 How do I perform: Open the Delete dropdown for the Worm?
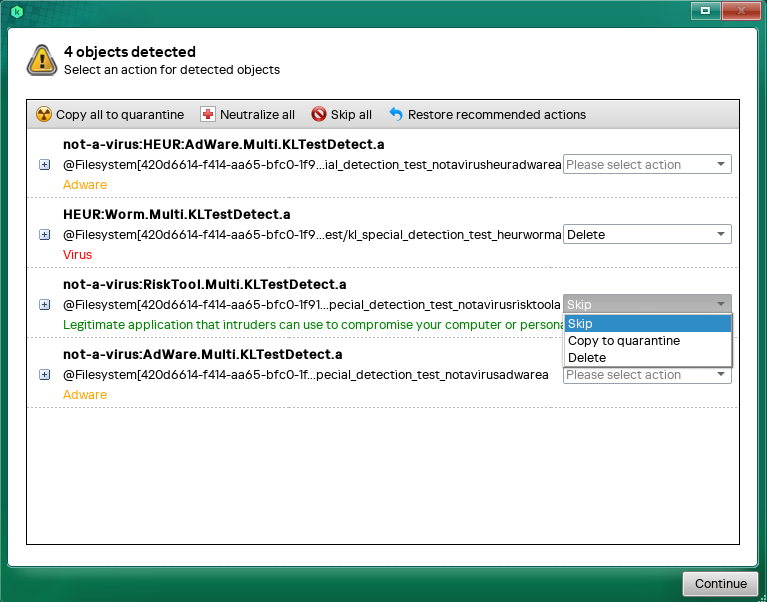(x=647, y=235)
